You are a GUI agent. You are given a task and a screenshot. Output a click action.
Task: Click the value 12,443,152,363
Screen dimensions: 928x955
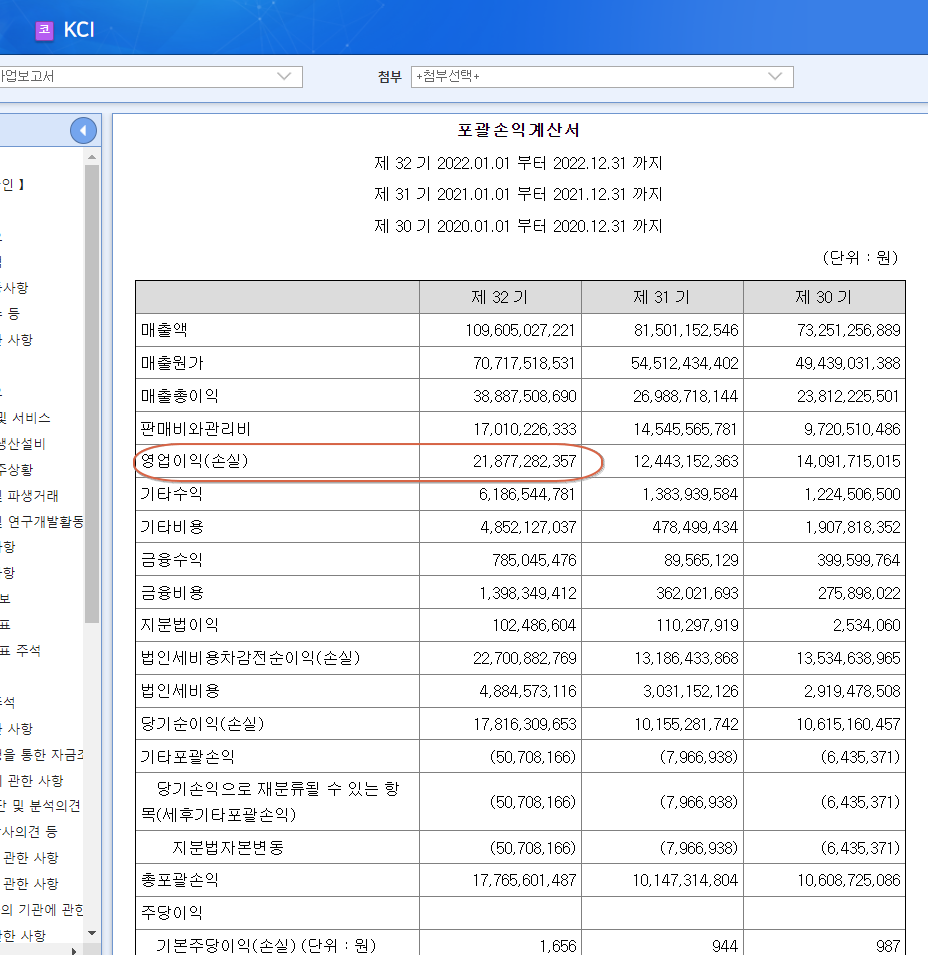pos(686,461)
